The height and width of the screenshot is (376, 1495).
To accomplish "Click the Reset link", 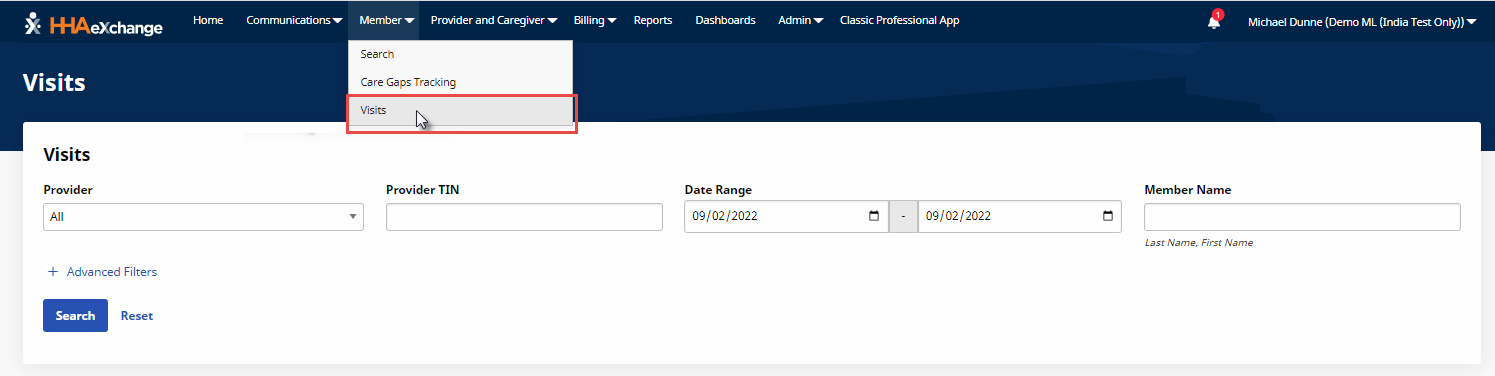I will 137,316.
